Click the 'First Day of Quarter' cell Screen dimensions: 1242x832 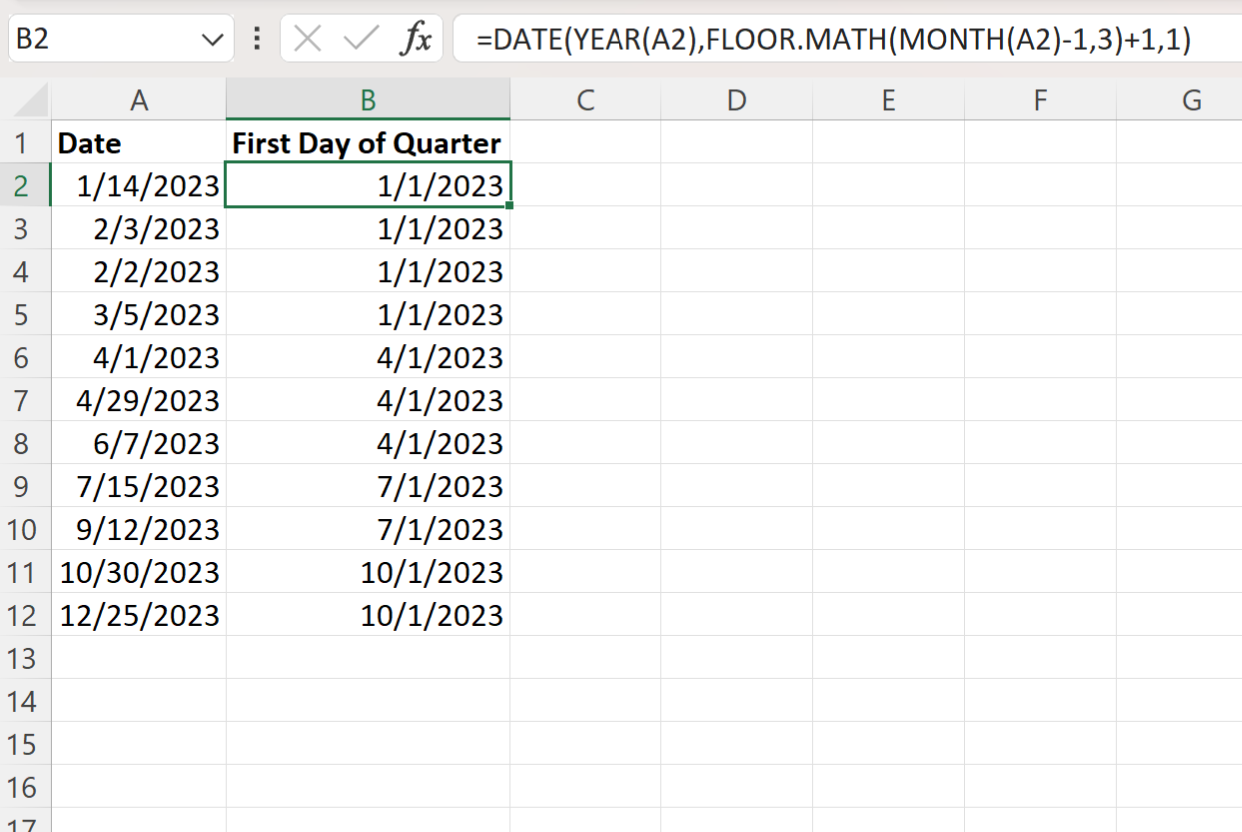(x=368, y=143)
